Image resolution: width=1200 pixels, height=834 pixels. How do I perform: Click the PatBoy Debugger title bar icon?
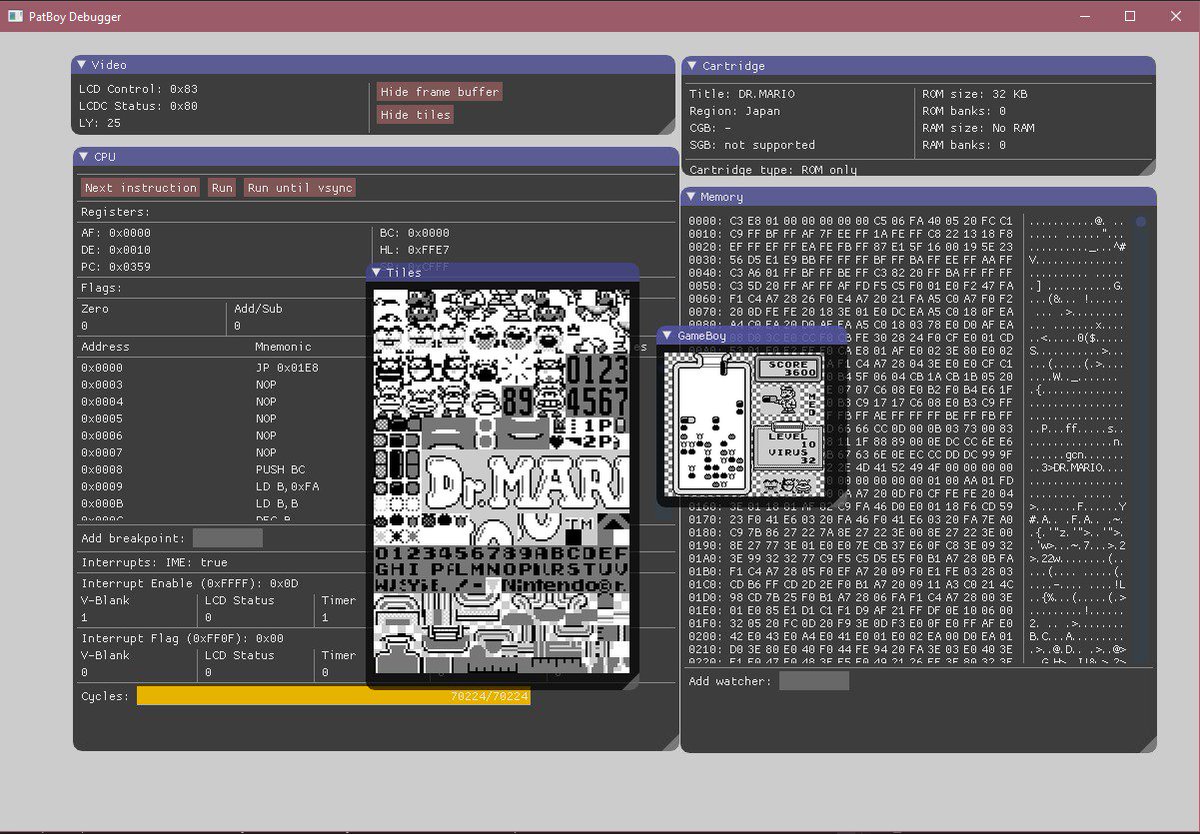pos(14,16)
